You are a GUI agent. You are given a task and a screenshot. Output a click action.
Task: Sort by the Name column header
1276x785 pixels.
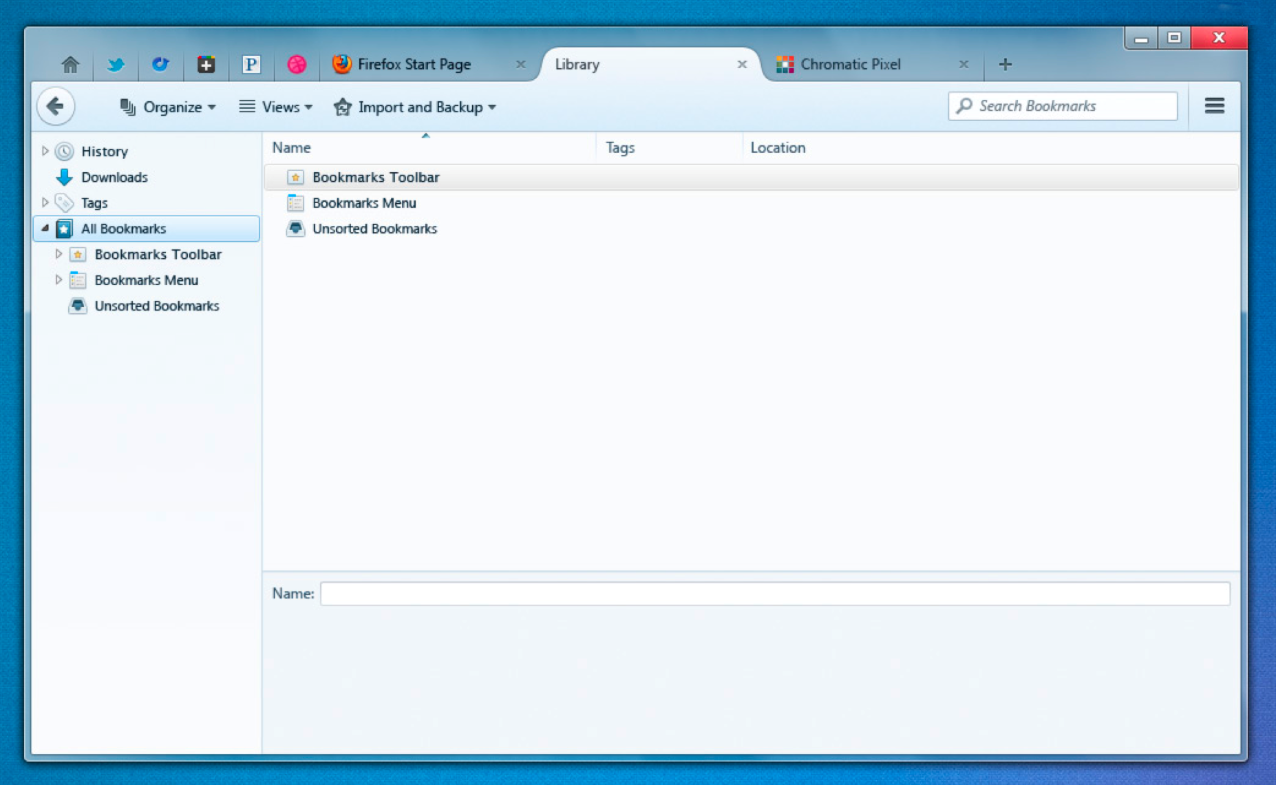[430, 147]
